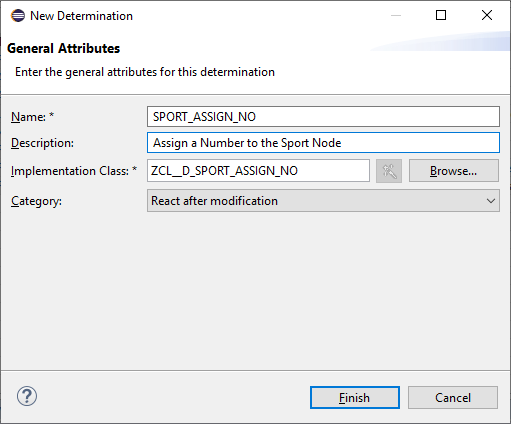Click the Description label
The height and width of the screenshot is (425, 512).
click(42, 143)
